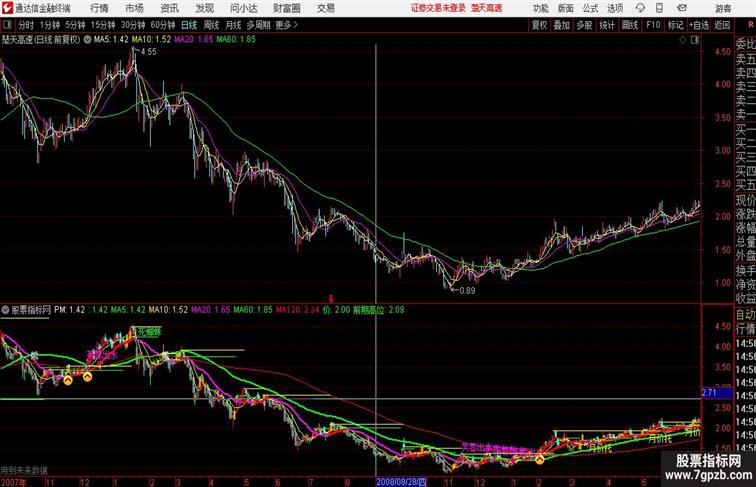This screenshot has width=756, height=487.
Task: Click the customer service headset icon
Action: click(640, 8)
